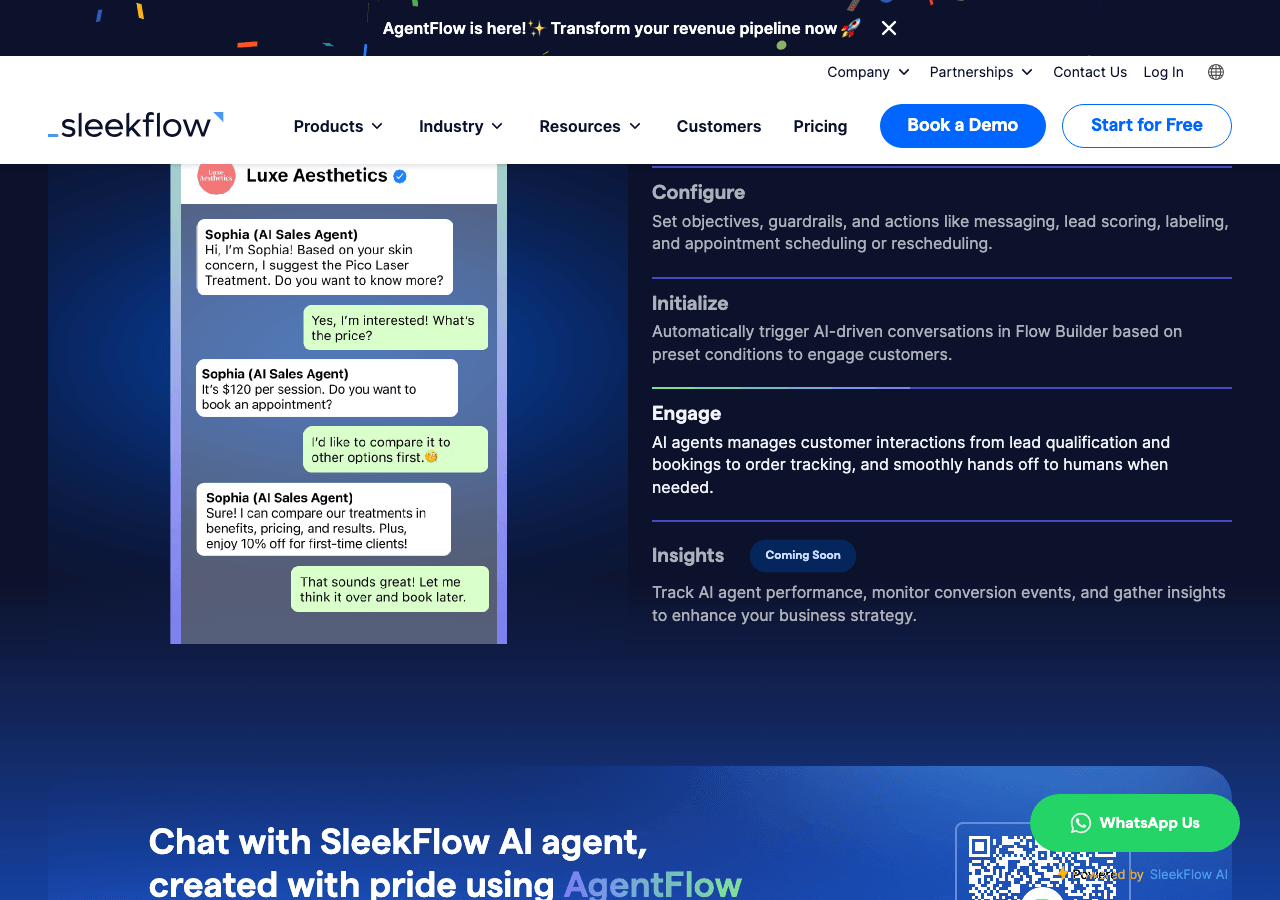1280x900 pixels.
Task: Click the SleekFlow logo
Action: tap(136, 125)
